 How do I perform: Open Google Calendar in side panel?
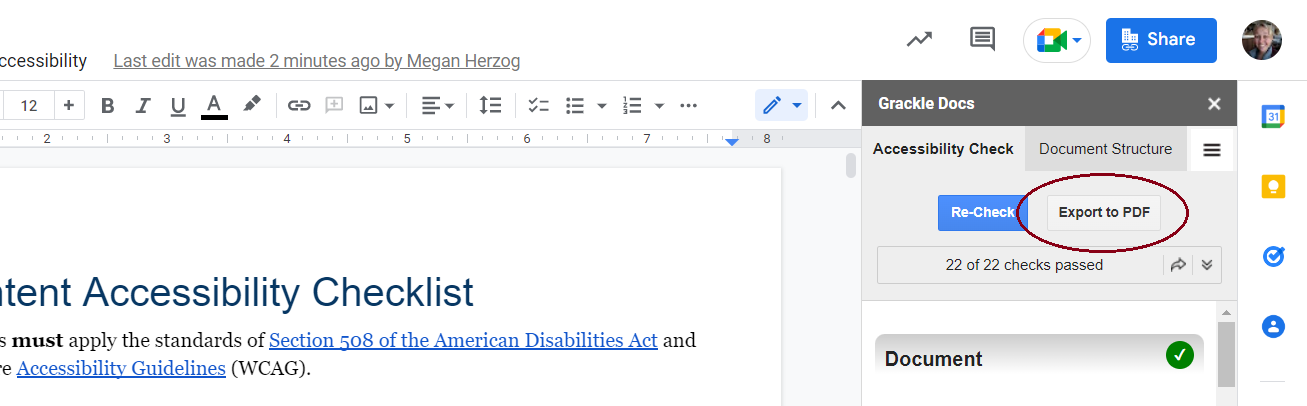(x=1273, y=117)
